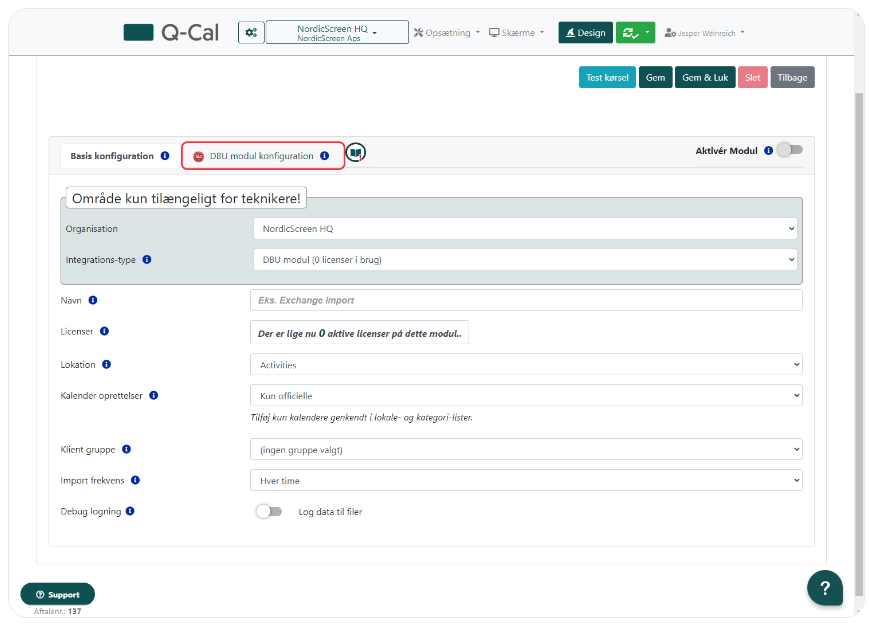Click the 'Tilføj kun kalendere genkendt' hint text

[x=361, y=417]
